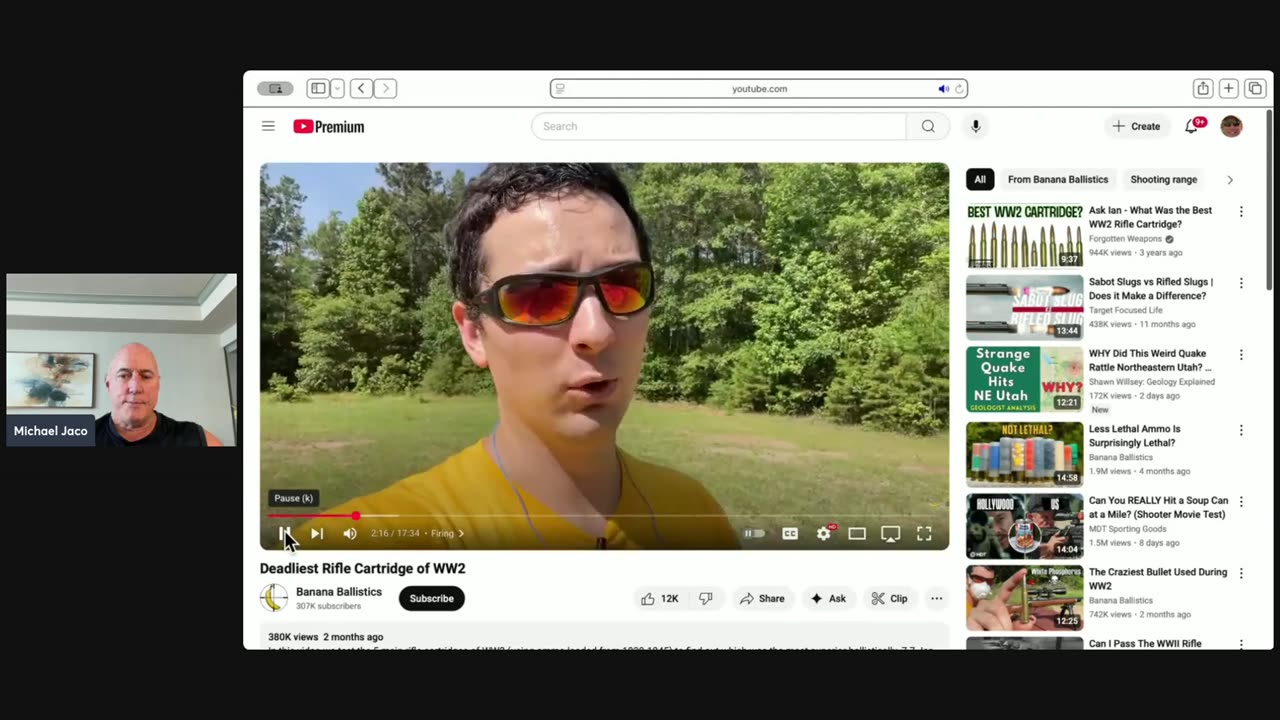Show more filter chips with the arrow

tap(1230, 180)
